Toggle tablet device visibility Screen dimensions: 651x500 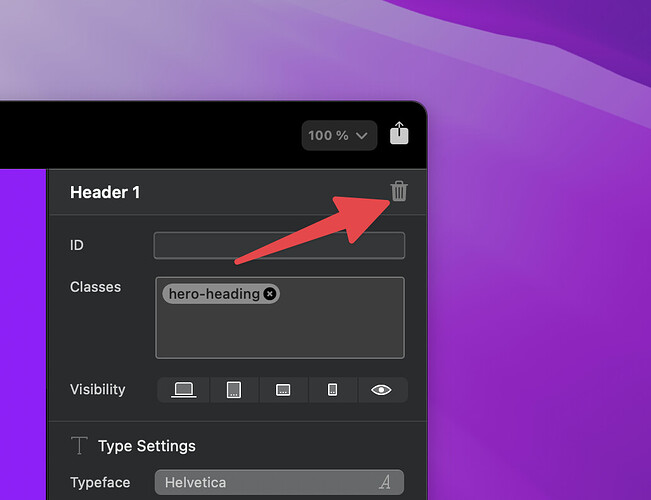coord(233,389)
